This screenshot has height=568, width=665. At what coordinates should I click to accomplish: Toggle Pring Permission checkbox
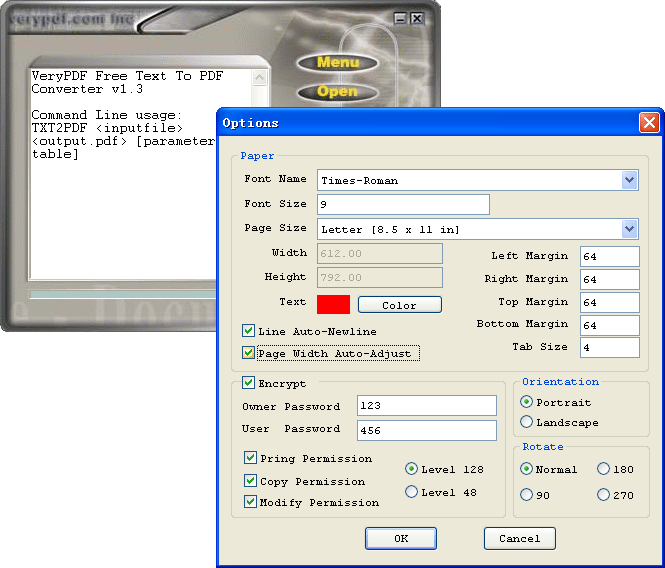click(x=250, y=458)
